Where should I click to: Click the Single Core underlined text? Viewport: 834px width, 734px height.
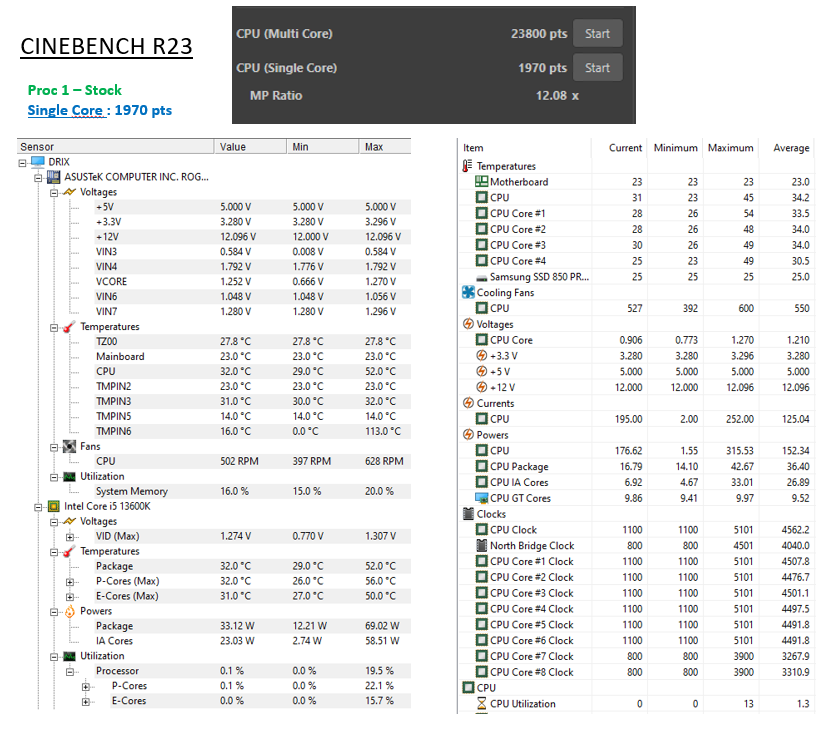(x=65, y=111)
